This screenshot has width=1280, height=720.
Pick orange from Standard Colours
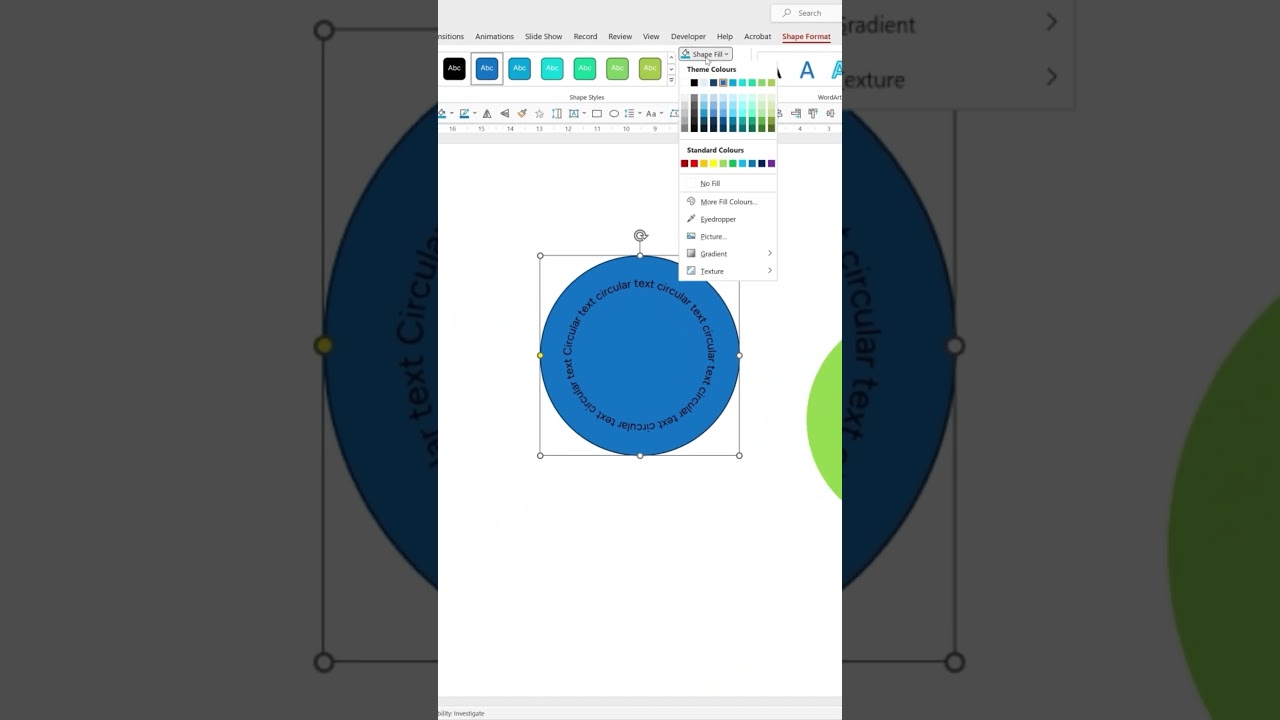click(x=704, y=164)
